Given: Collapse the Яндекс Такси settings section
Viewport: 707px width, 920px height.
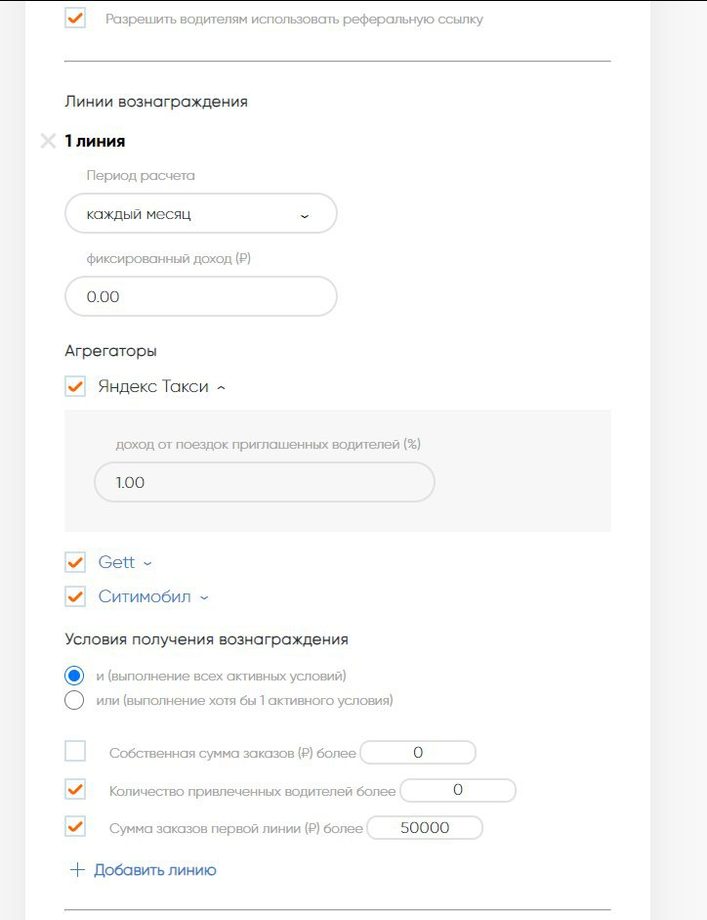Looking at the screenshot, I should (221, 388).
